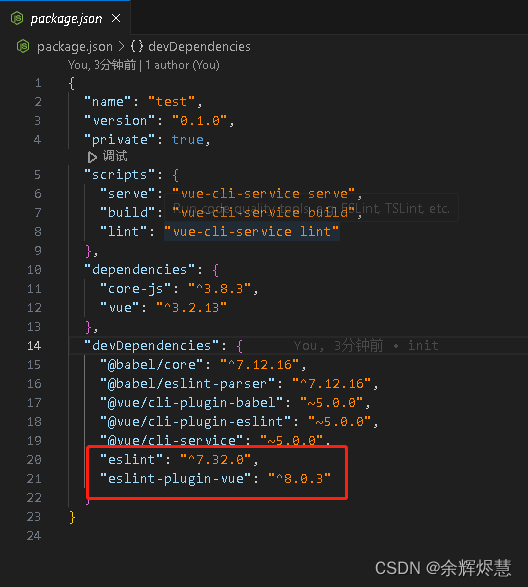
Task: Select line number 24 in gutter
Action: pos(34,536)
